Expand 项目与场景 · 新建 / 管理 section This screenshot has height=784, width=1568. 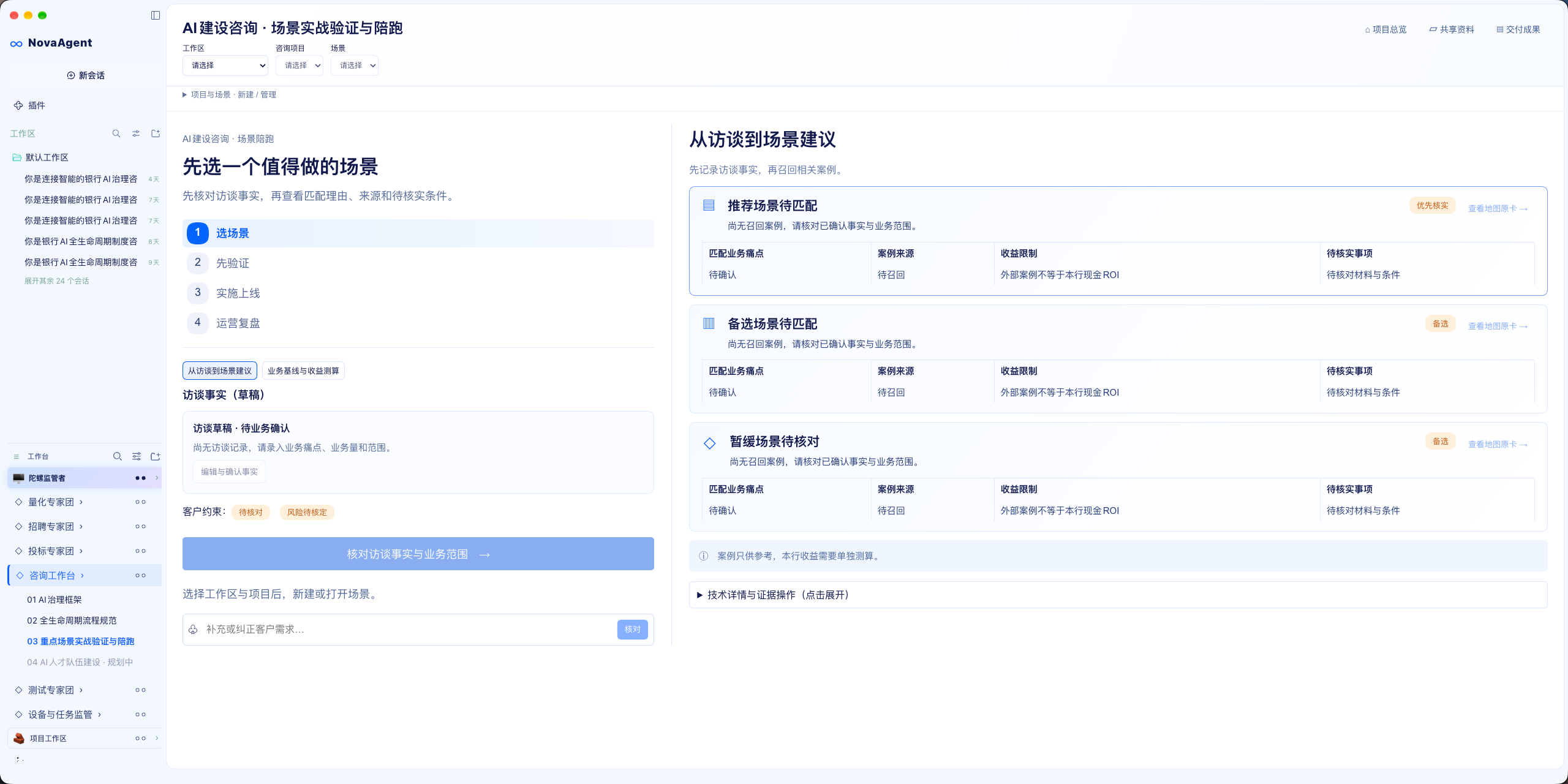tap(230, 95)
